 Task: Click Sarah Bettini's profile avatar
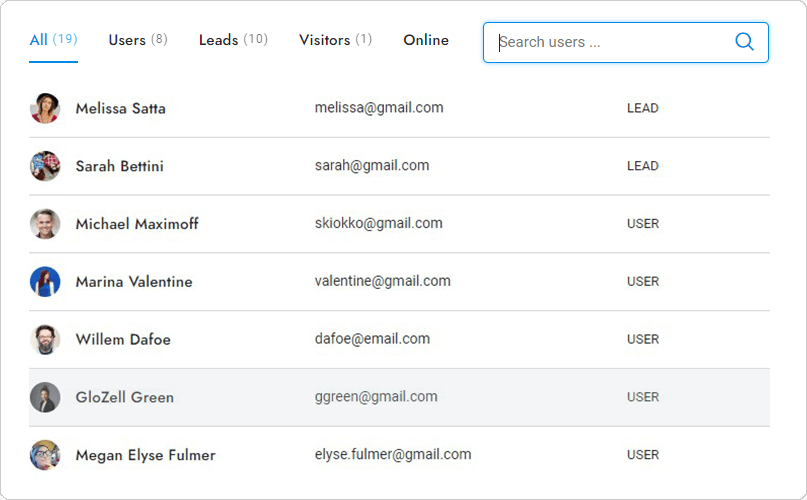tap(45, 166)
